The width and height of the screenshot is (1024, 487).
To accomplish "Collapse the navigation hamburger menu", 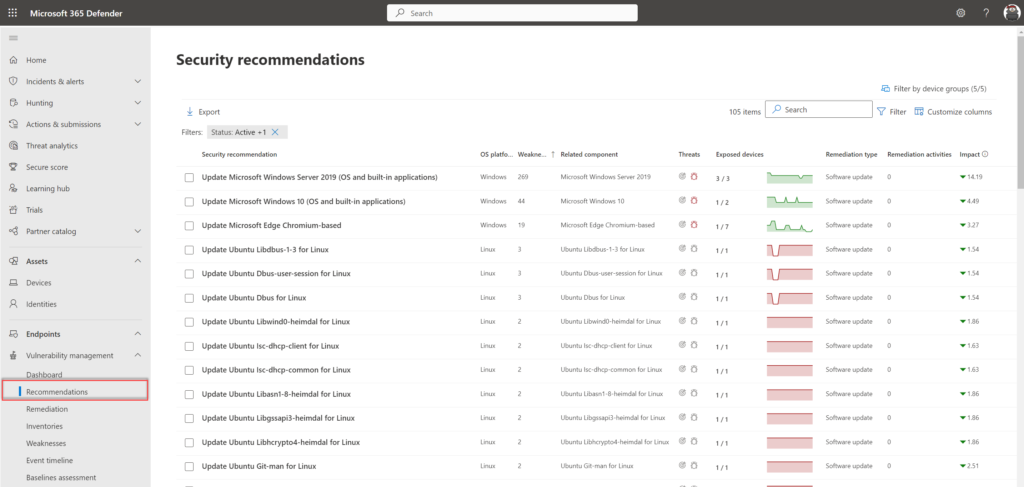I will click(13, 38).
